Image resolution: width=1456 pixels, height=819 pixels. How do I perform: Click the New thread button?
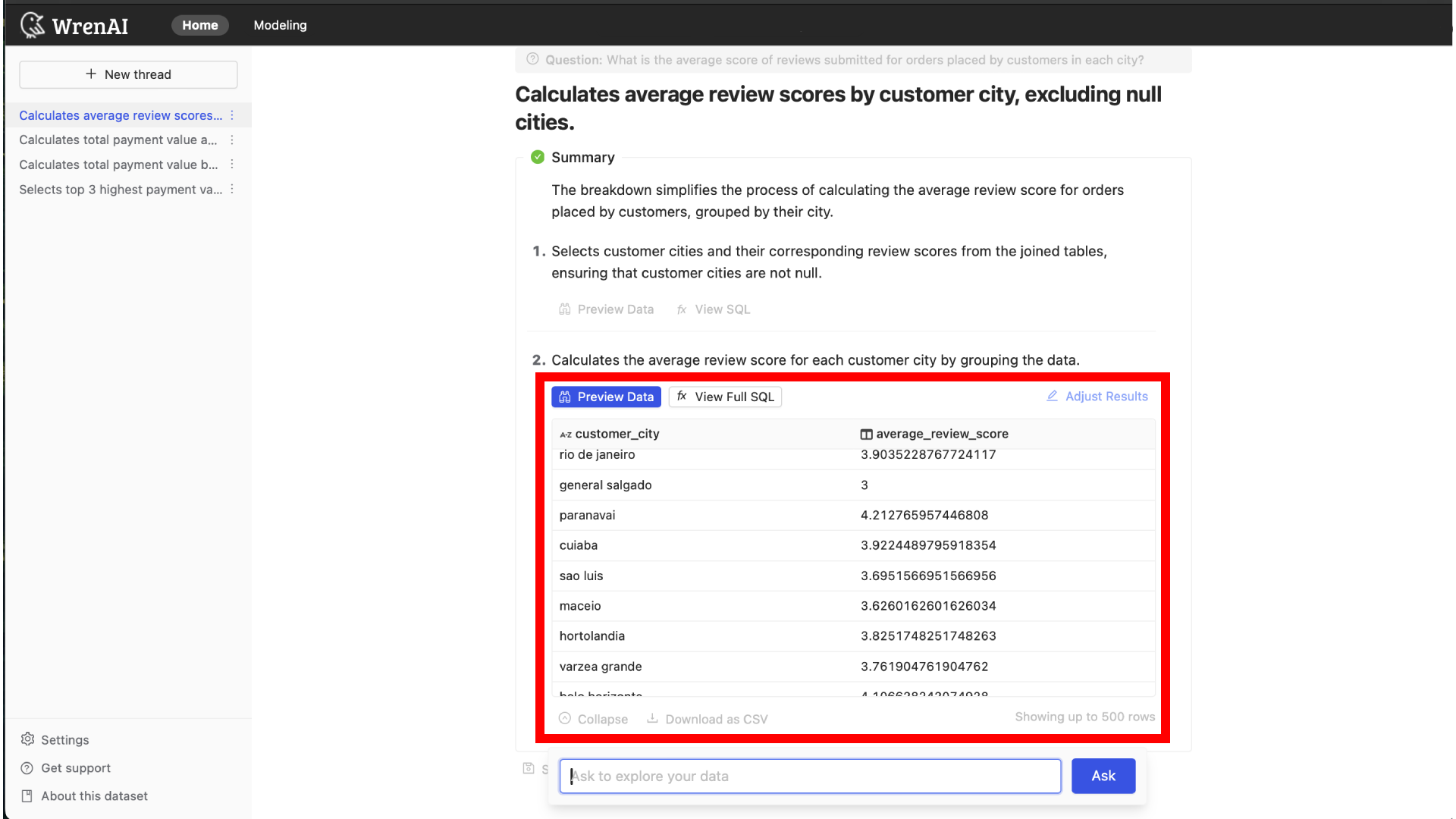pyautogui.click(x=128, y=74)
